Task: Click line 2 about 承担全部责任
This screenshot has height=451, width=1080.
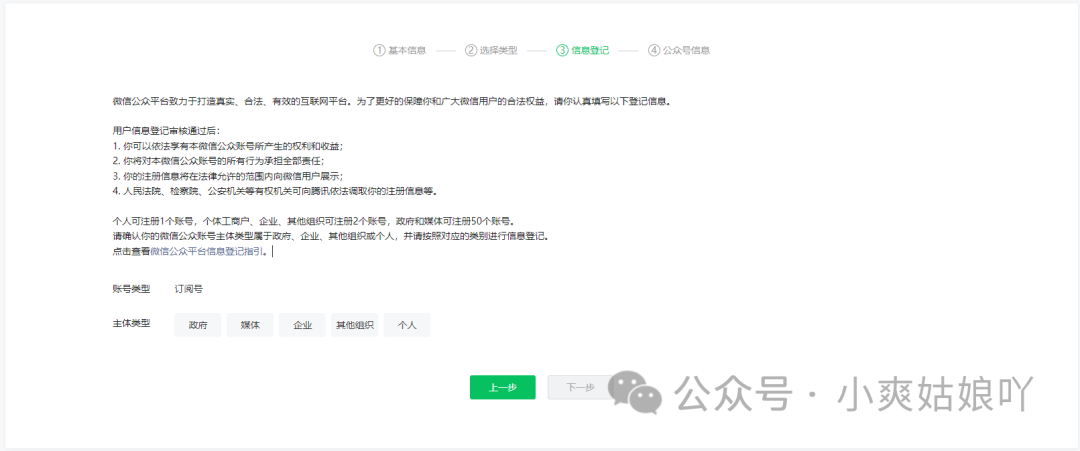Action: (218, 160)
